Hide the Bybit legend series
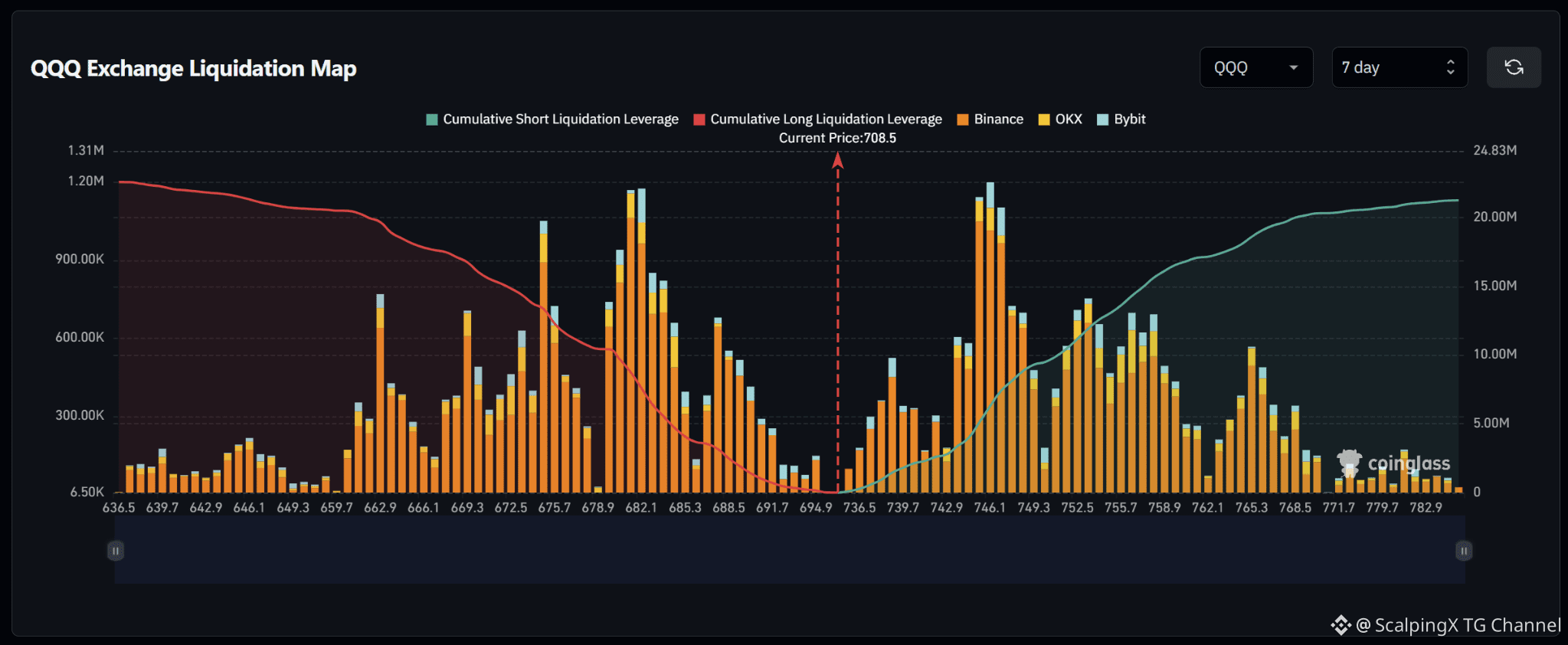 1121,120
